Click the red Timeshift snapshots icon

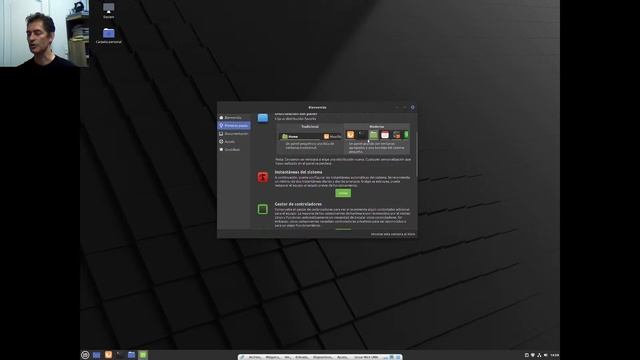[262, 177]
